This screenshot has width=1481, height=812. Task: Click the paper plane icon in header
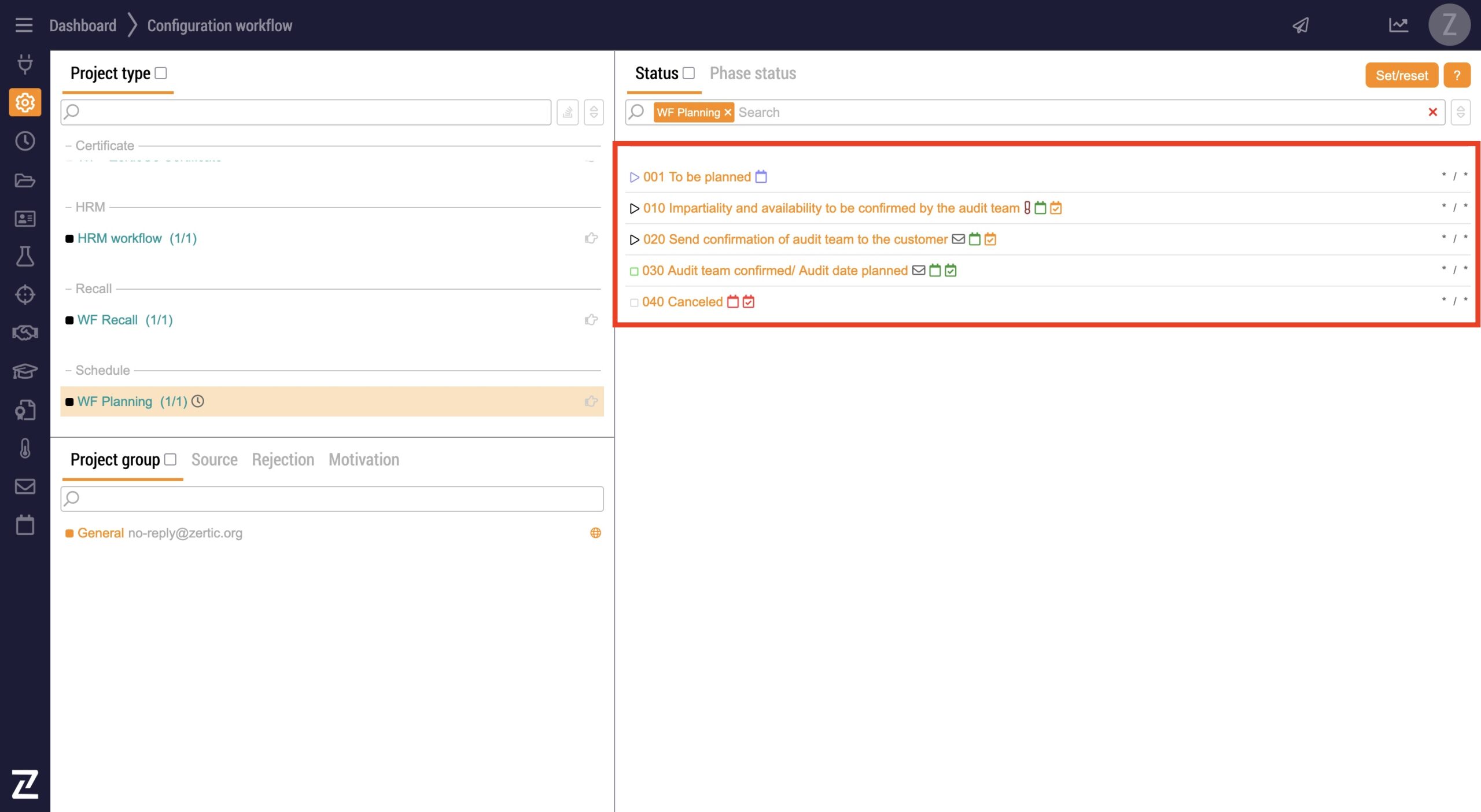click(x=1301, y=25)
